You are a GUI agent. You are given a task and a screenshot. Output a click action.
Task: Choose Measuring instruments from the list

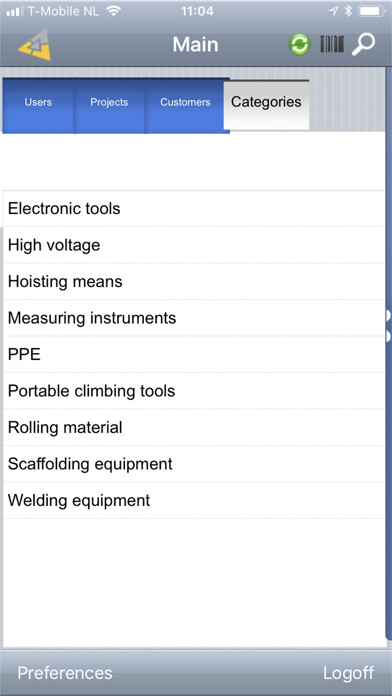coord(194,318)
